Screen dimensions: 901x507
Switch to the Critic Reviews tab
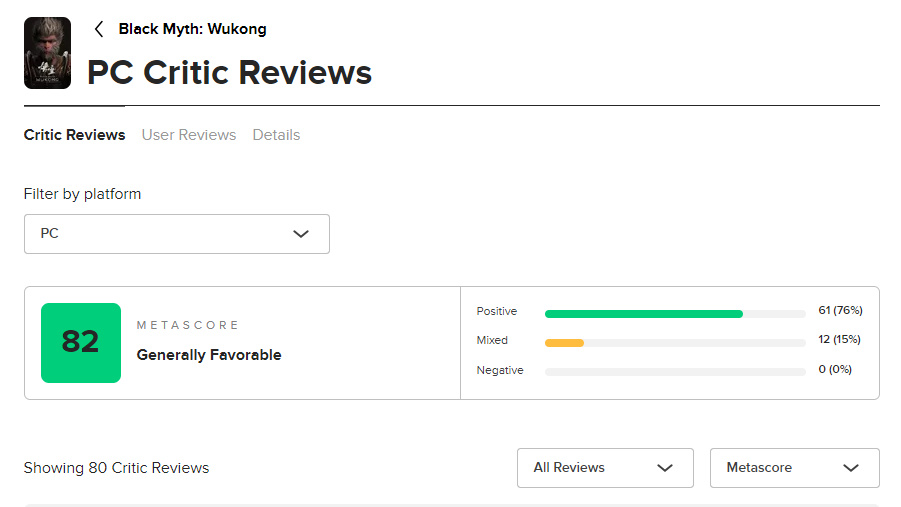click(75, 135)
